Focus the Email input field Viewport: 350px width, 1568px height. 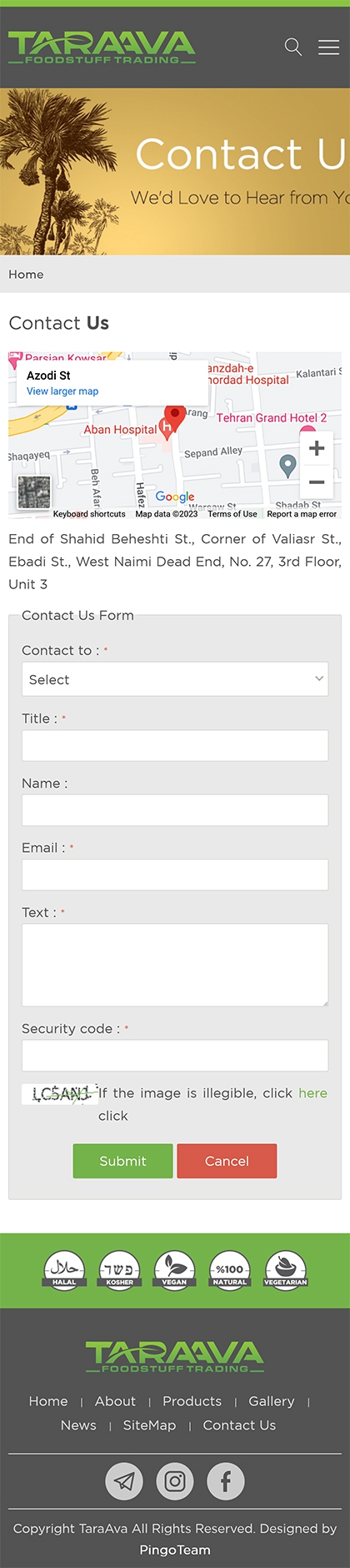[175, 875]
